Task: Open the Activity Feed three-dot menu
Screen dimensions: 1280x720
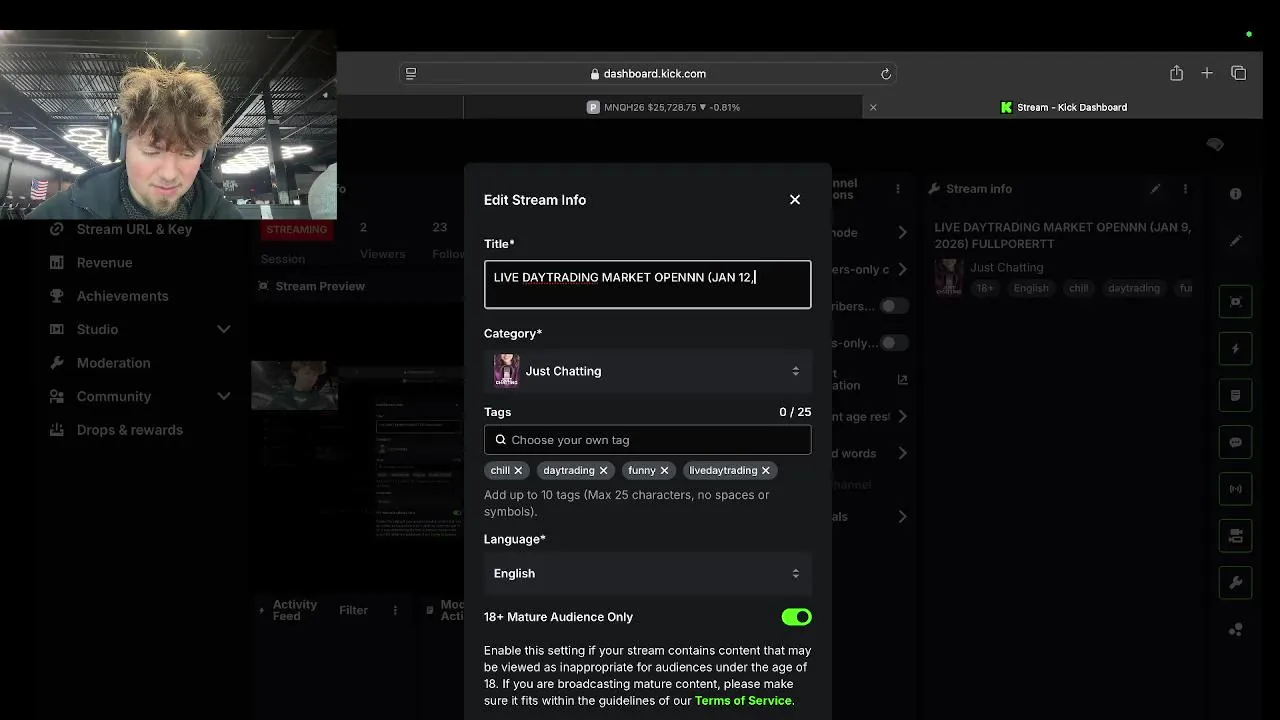Action: coord(395,610)
